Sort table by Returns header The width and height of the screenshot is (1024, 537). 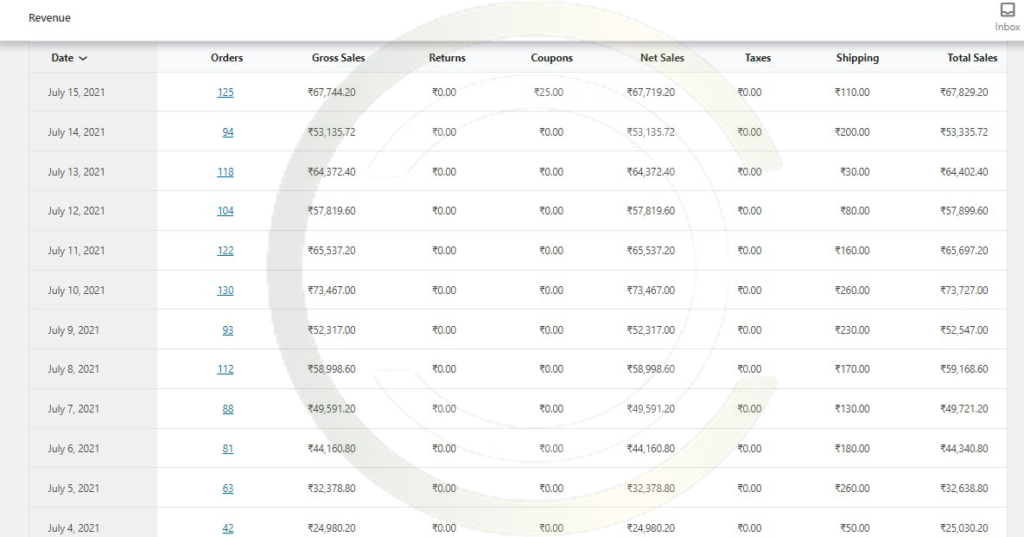point(447,57)
